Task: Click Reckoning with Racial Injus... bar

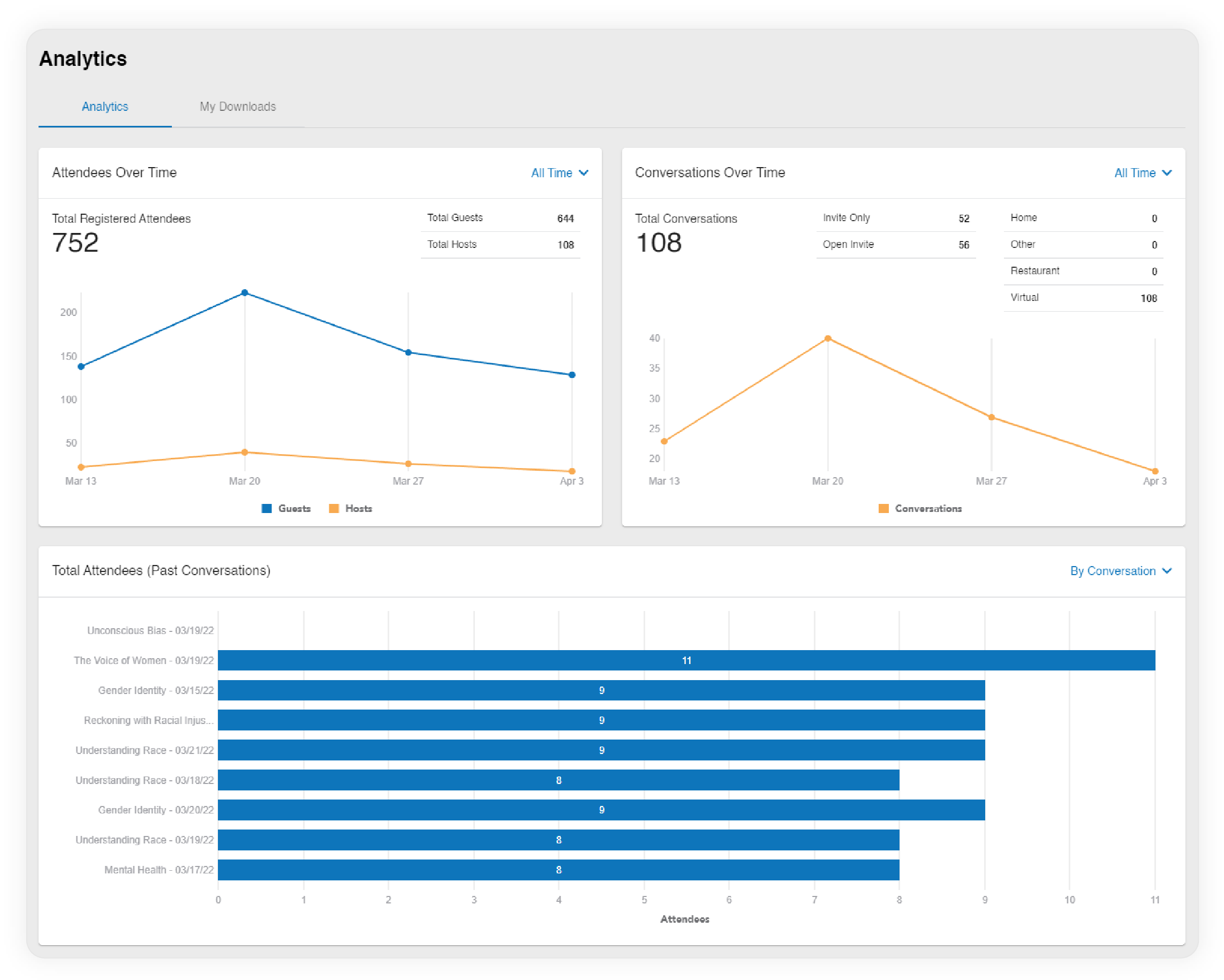Action: click(x=601, y=720)
